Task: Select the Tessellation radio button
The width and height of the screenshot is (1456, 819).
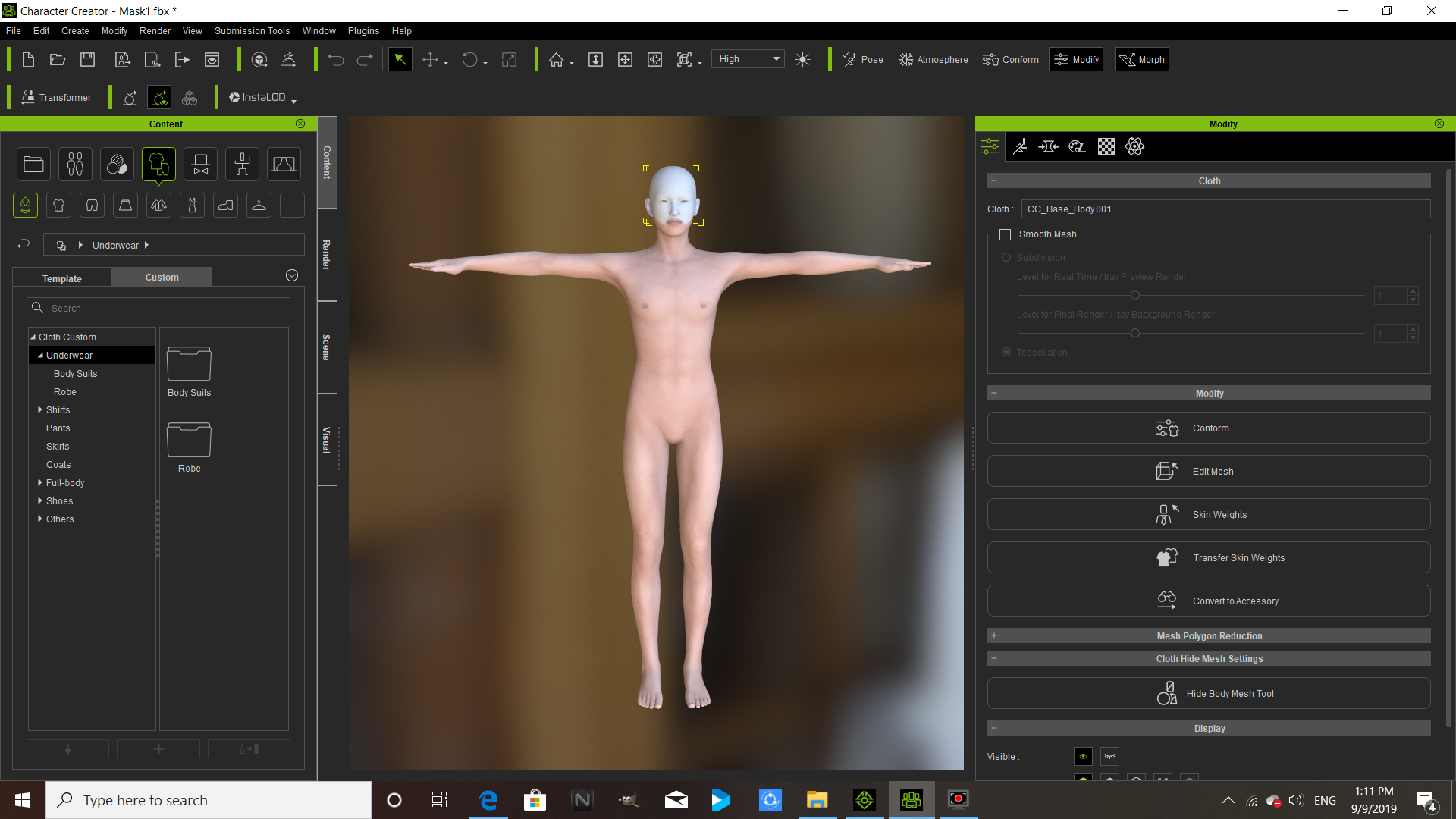Action: click(1006, 352)
